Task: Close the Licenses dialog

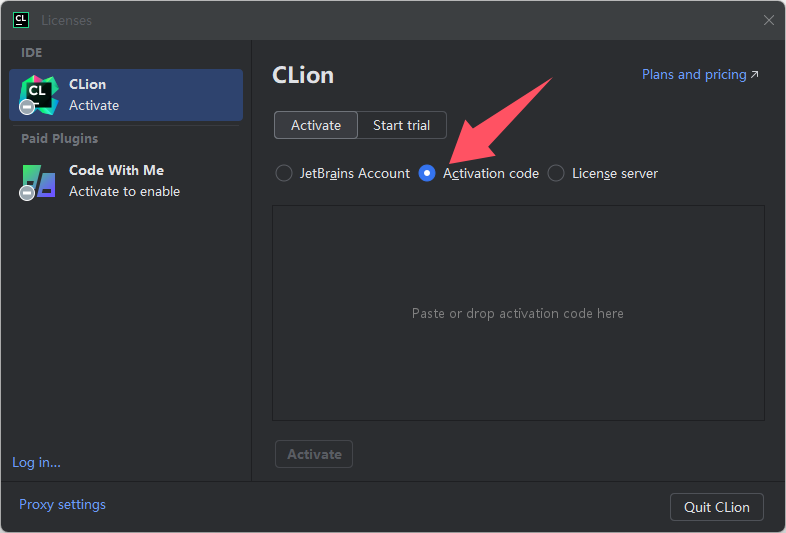Action: 768,20
